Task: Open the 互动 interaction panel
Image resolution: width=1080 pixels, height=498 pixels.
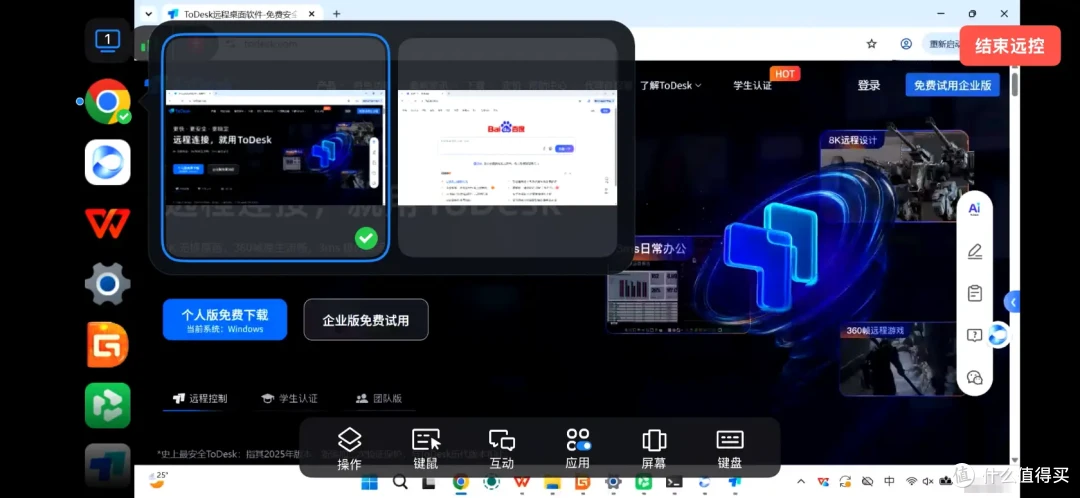Action: (501, 448)
